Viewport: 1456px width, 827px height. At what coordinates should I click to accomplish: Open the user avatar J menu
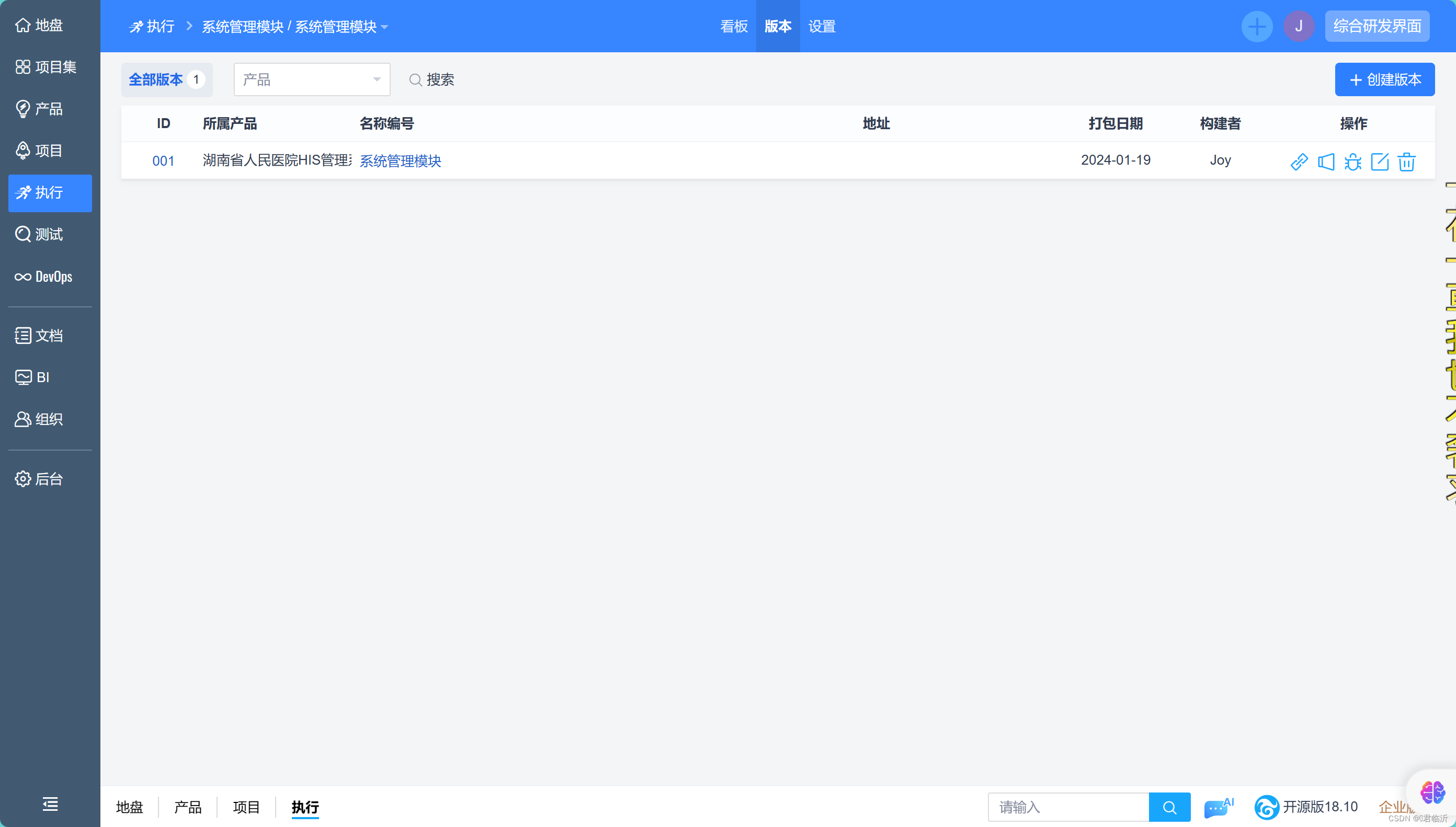(x=1299, y=26)
